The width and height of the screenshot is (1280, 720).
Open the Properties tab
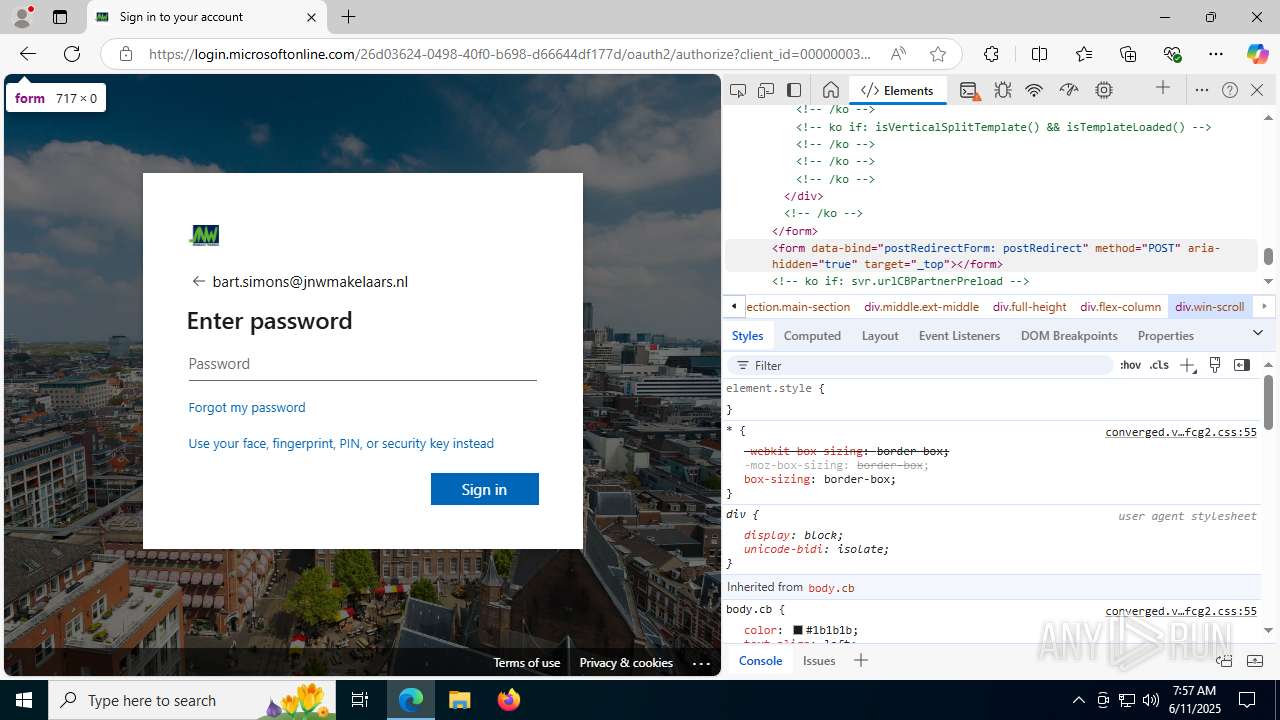[x=1166, y=335]
